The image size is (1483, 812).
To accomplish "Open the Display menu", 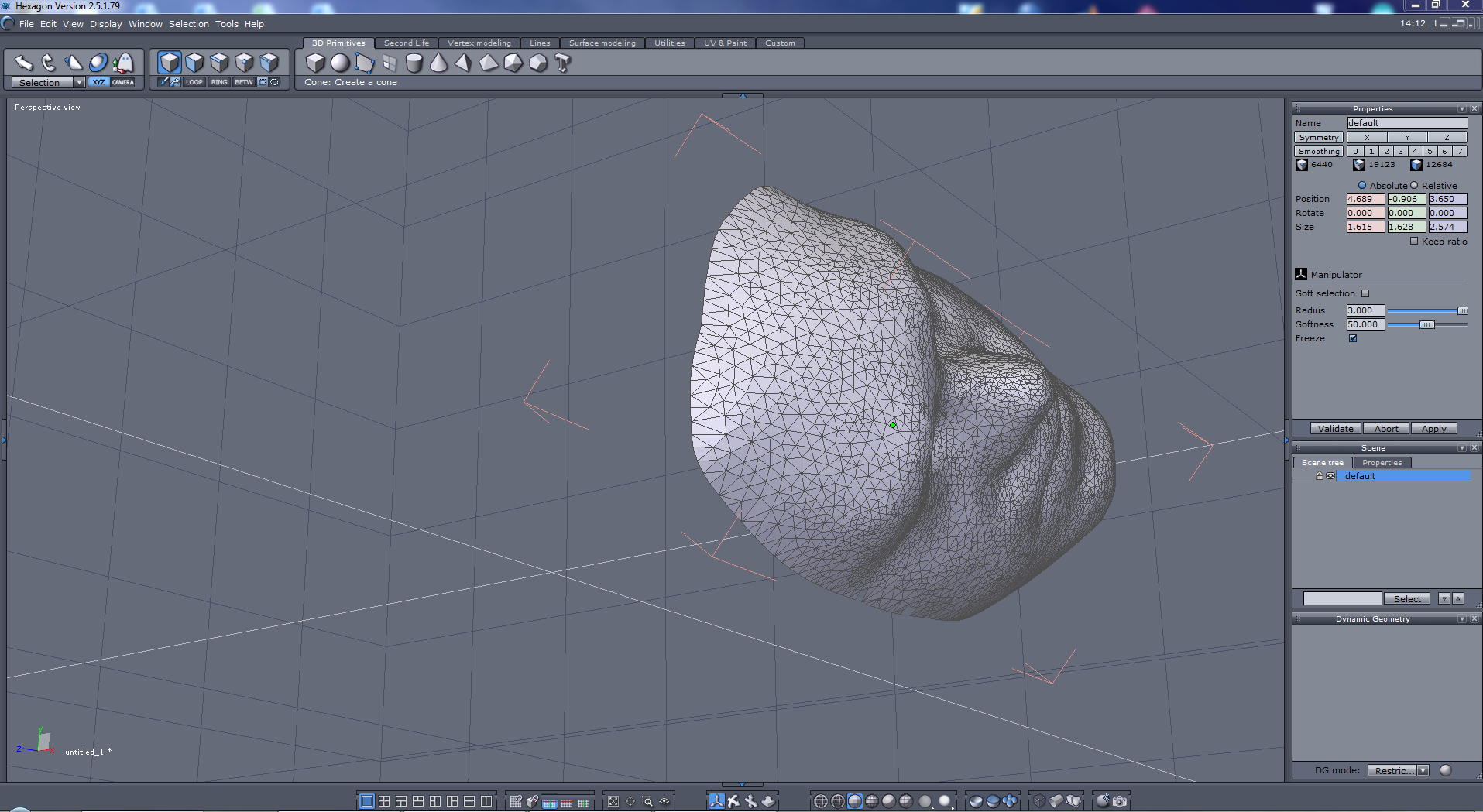I will coord(106,24).
